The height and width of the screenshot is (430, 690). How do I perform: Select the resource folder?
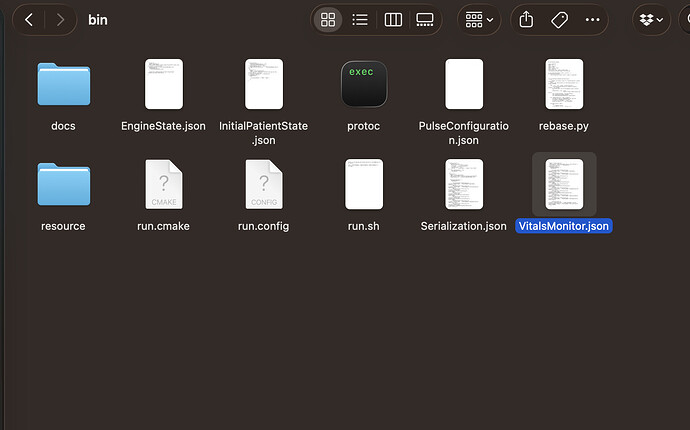pyautogui.click(x=63, y=184)
